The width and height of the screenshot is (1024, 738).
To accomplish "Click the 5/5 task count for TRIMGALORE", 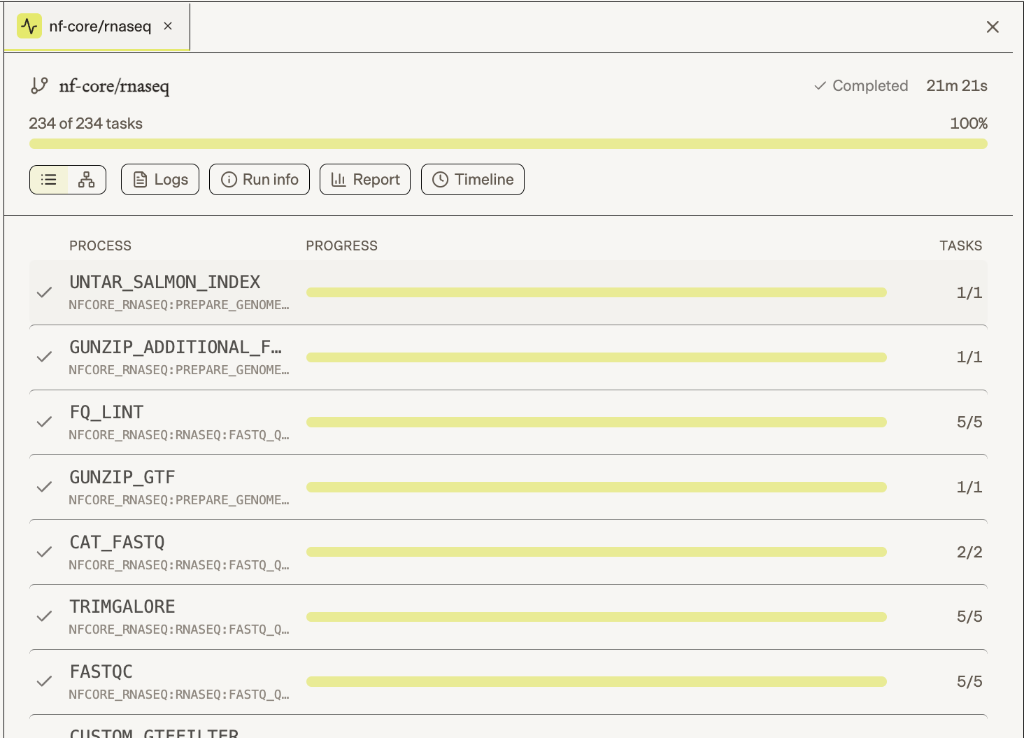I will [969, 617].
